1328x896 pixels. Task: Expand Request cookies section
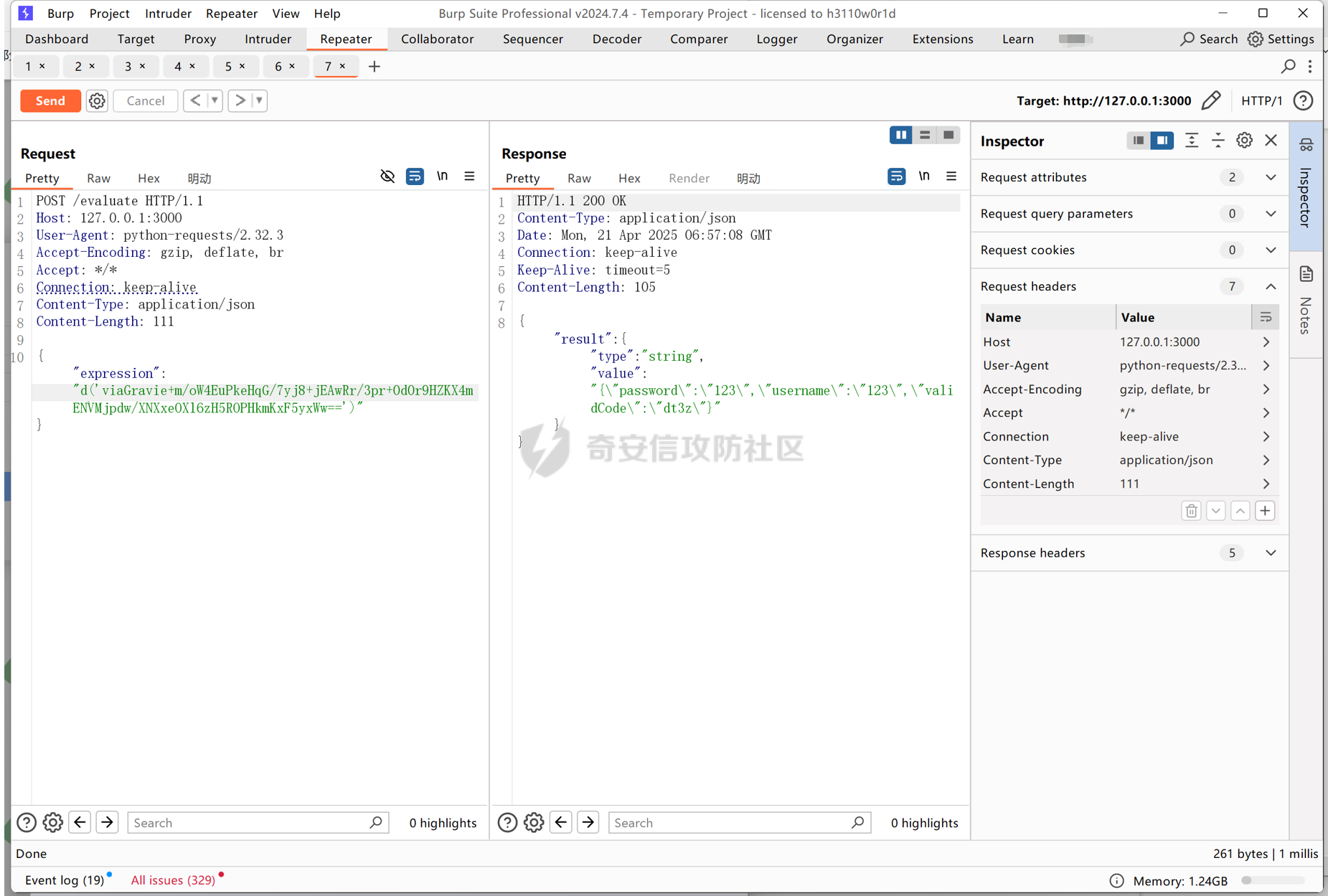click(1271, 250)
